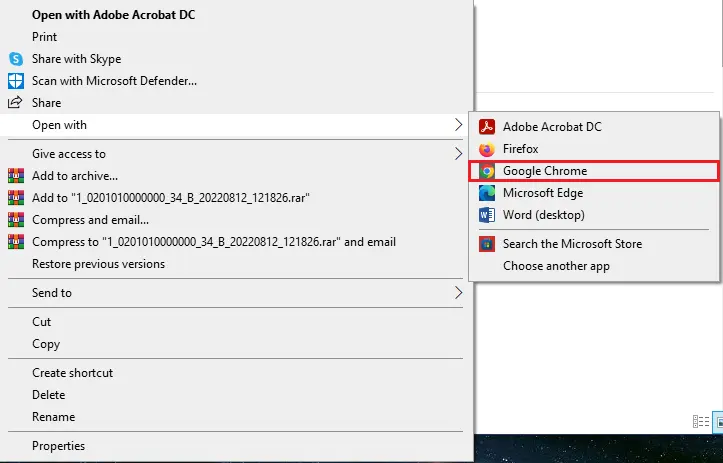Open file with Firefox
This screenshot has width=723, height=463.
tap(594, 149)
